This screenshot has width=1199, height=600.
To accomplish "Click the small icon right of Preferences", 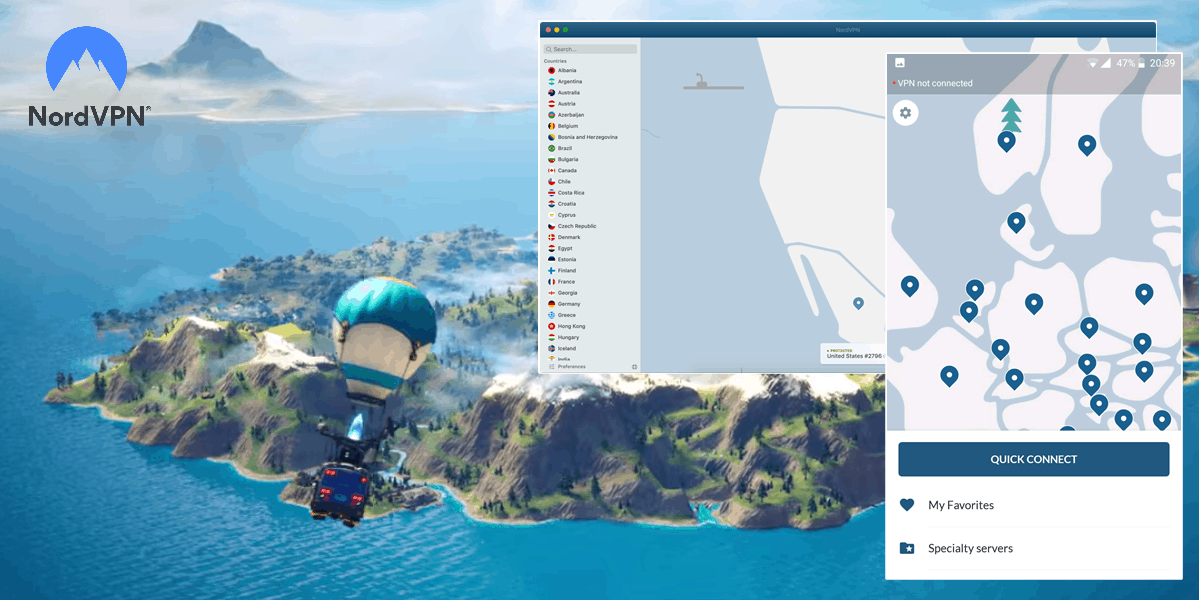I will 634,367.
